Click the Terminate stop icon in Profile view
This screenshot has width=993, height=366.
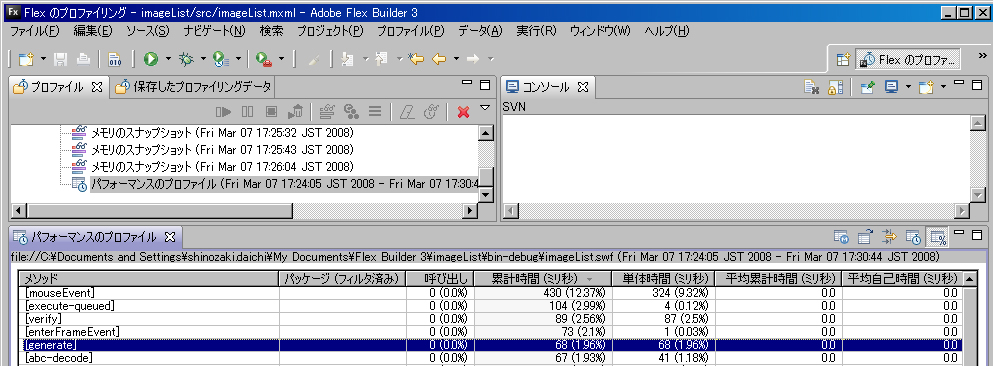(x=271, y=112)
